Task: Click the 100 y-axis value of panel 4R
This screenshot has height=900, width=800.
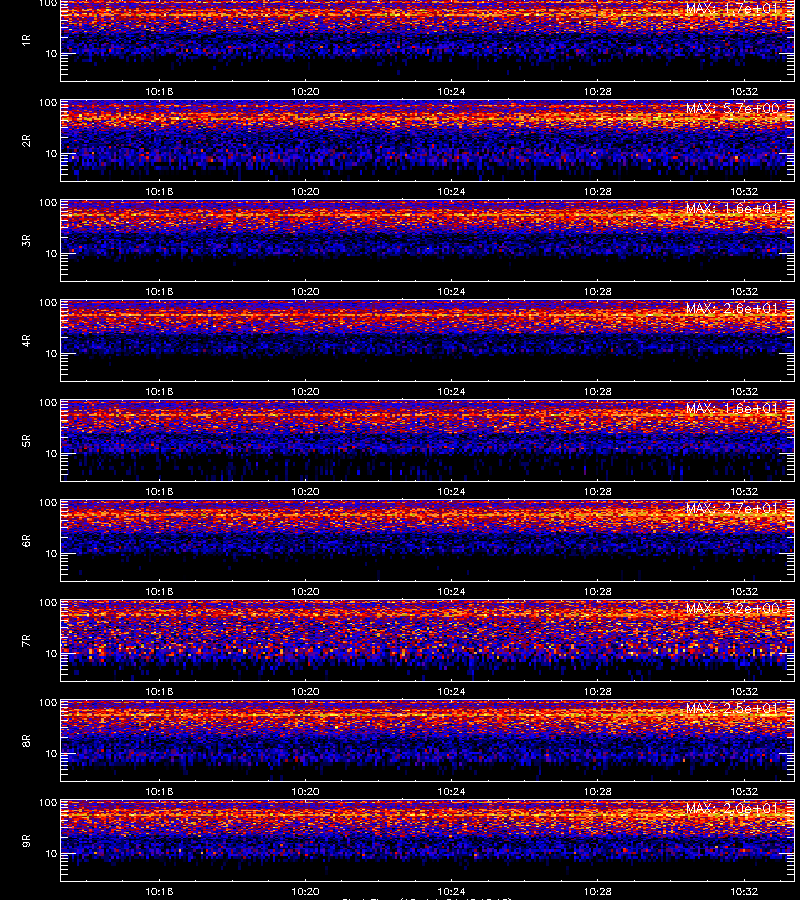Action: point(48,302)
